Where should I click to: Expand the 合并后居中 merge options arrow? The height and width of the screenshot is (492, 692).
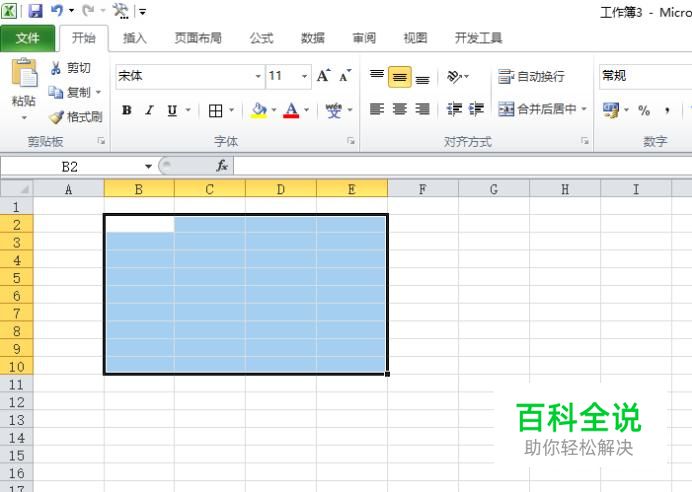(x=584, y=109)
